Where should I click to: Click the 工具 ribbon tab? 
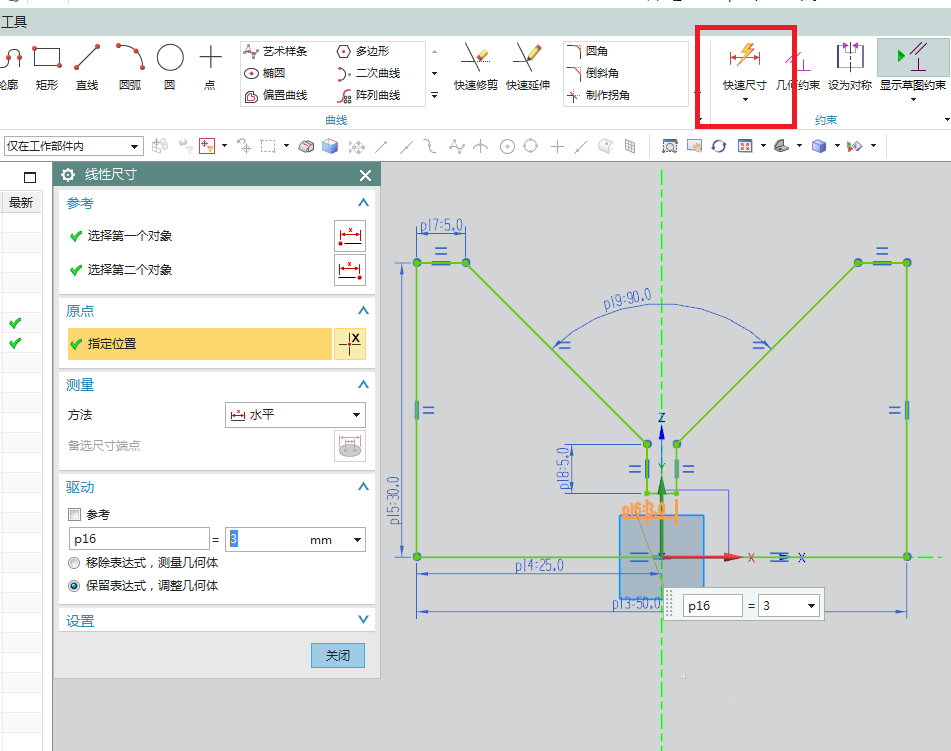click(18, 20)
